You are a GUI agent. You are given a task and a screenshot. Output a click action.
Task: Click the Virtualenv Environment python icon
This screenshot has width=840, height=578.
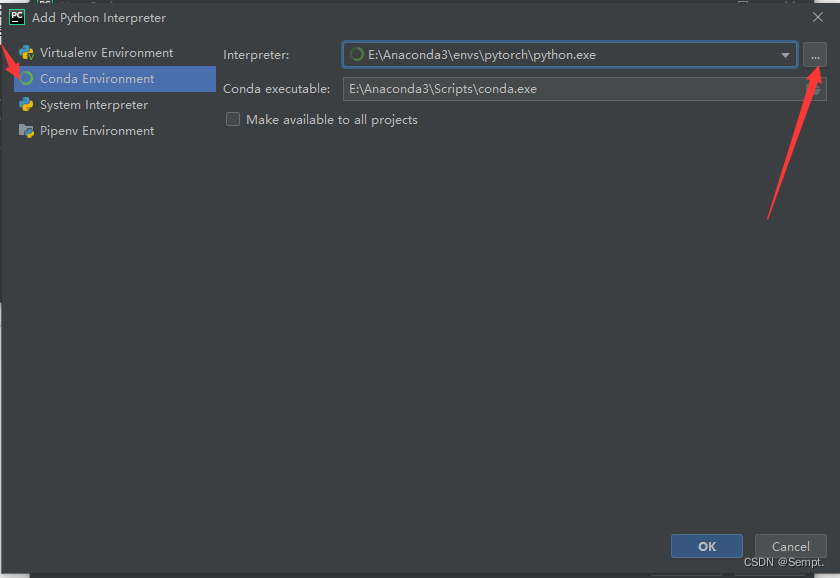[26, 52]
